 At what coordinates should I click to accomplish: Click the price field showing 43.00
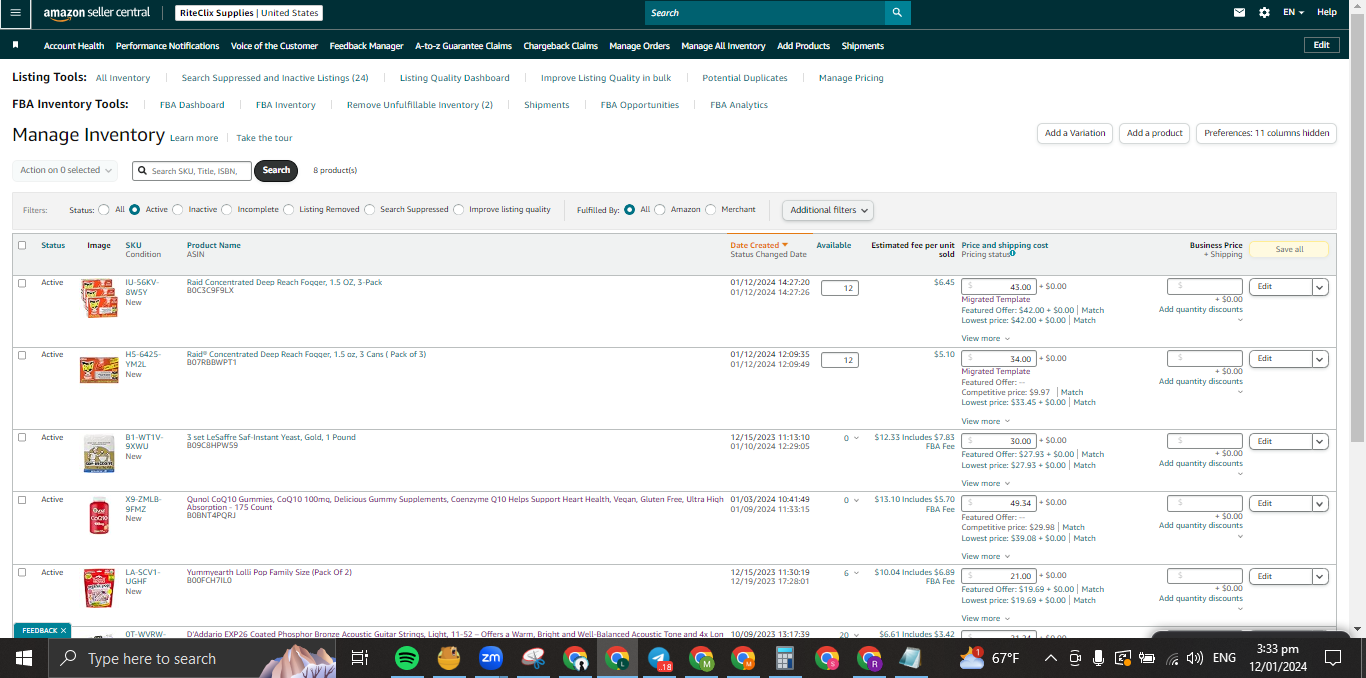click(x=998, y=287)
